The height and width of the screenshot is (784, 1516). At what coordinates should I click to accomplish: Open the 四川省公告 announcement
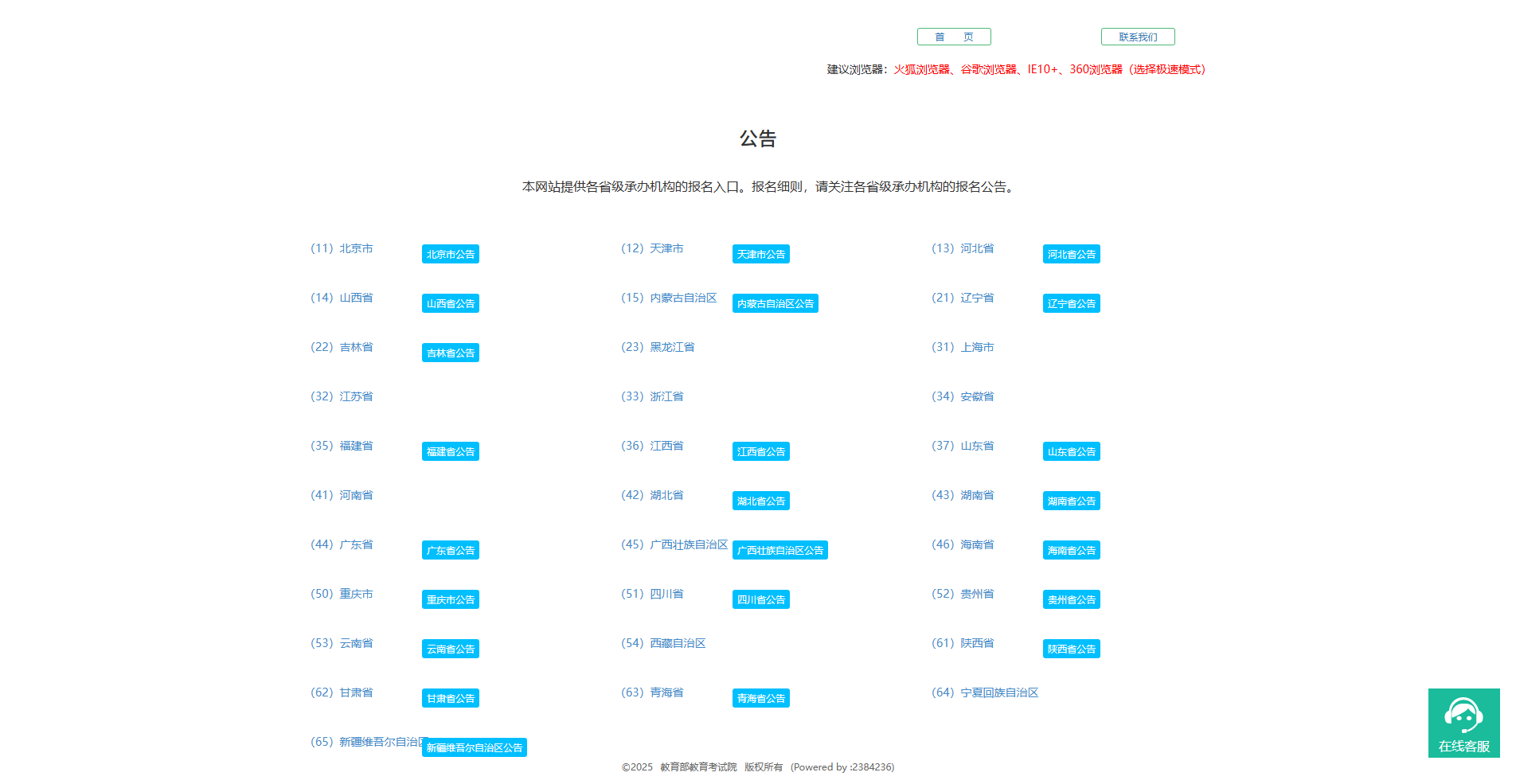pyautogui.click(x=760, y=599)
